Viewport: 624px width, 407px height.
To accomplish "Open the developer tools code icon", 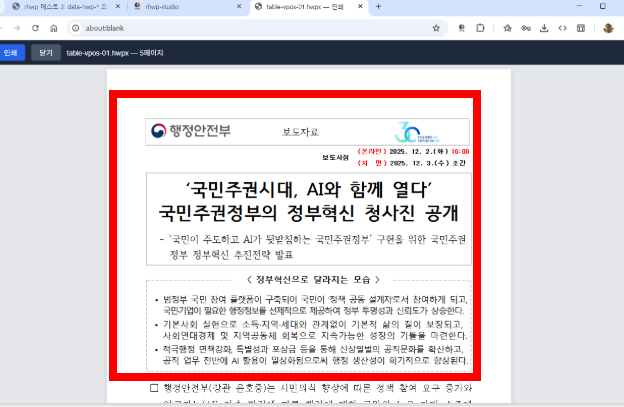I will click(x=562, y=28).
